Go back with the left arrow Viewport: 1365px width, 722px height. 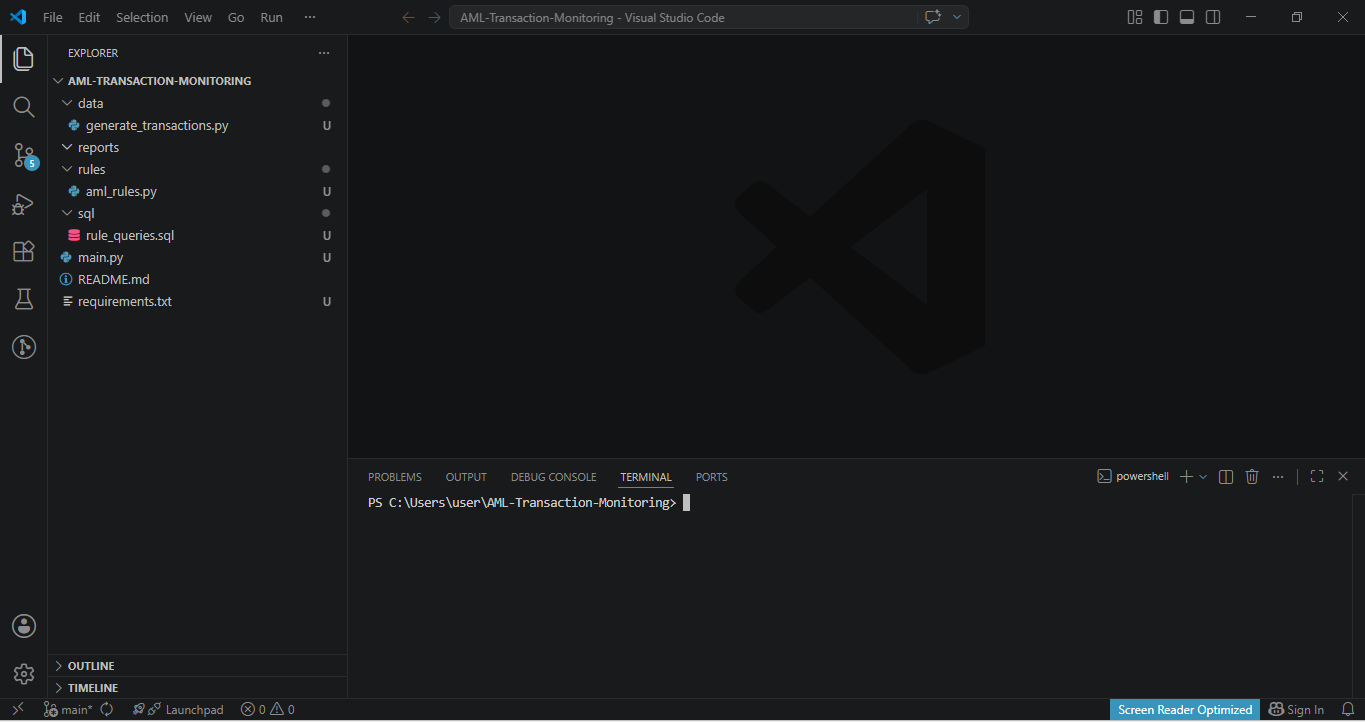(408, 17)
